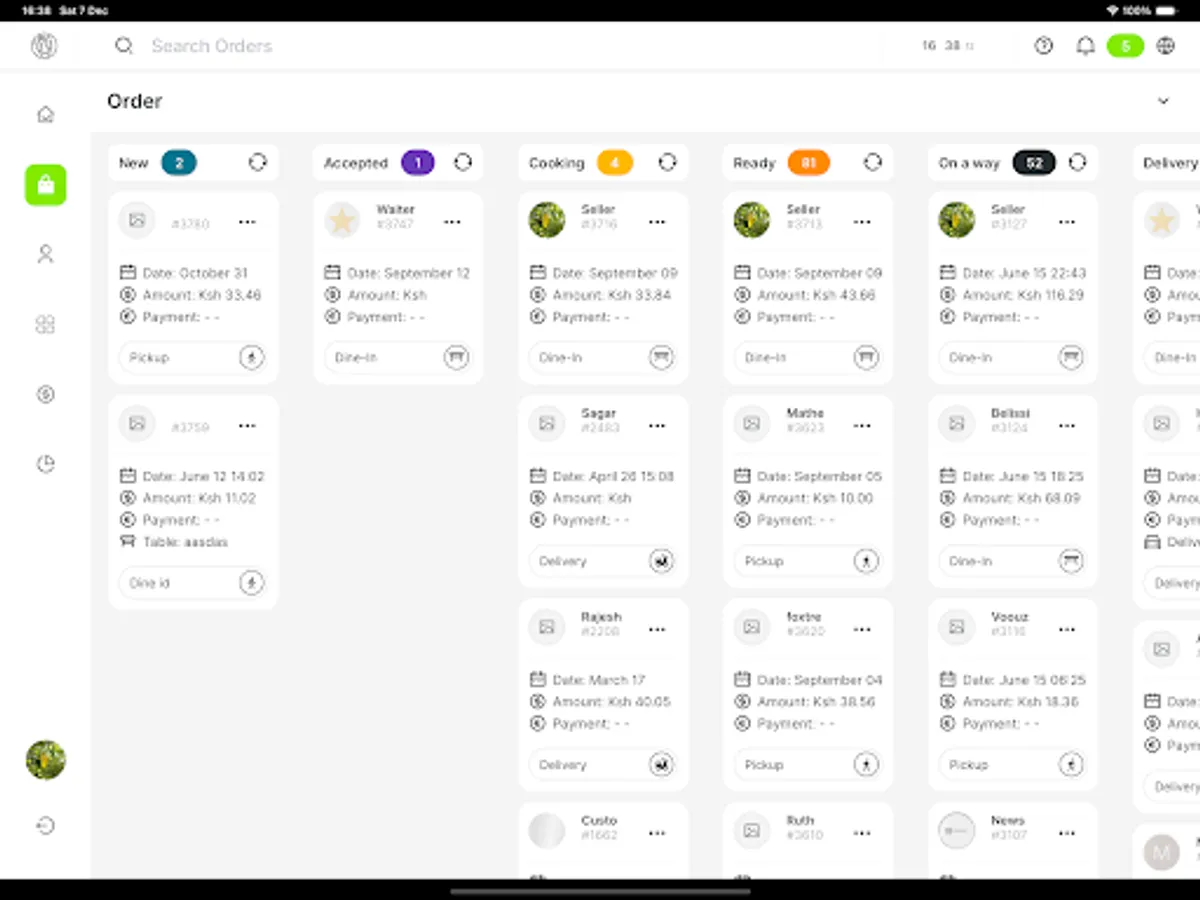Open the payments dollar icon in sidebar
The image size is (1200, 900).
45,394
